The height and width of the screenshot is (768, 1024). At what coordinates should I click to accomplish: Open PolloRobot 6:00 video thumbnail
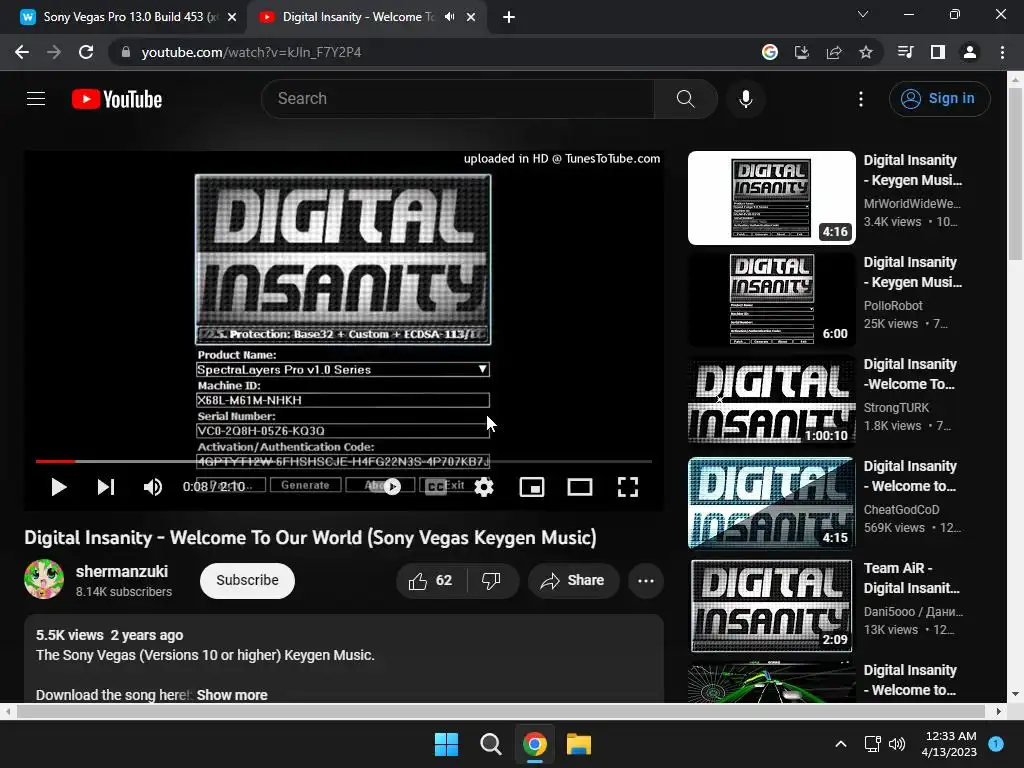(x=772, y=300)
